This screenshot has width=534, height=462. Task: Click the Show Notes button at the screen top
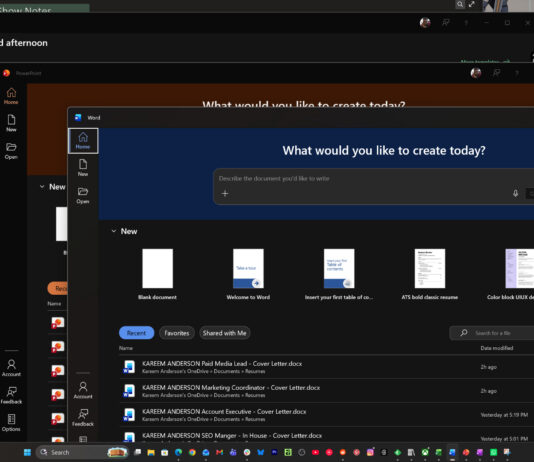point(44,7)
